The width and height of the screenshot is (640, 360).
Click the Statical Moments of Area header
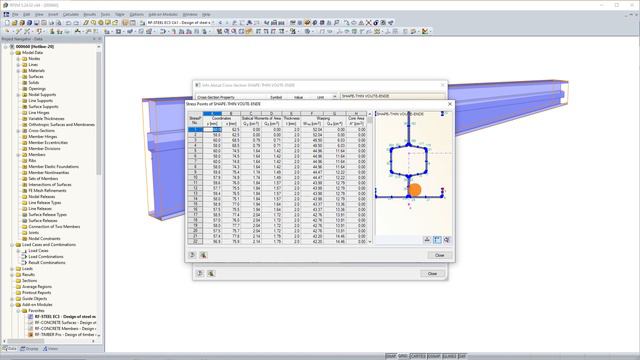coord(261,118)
